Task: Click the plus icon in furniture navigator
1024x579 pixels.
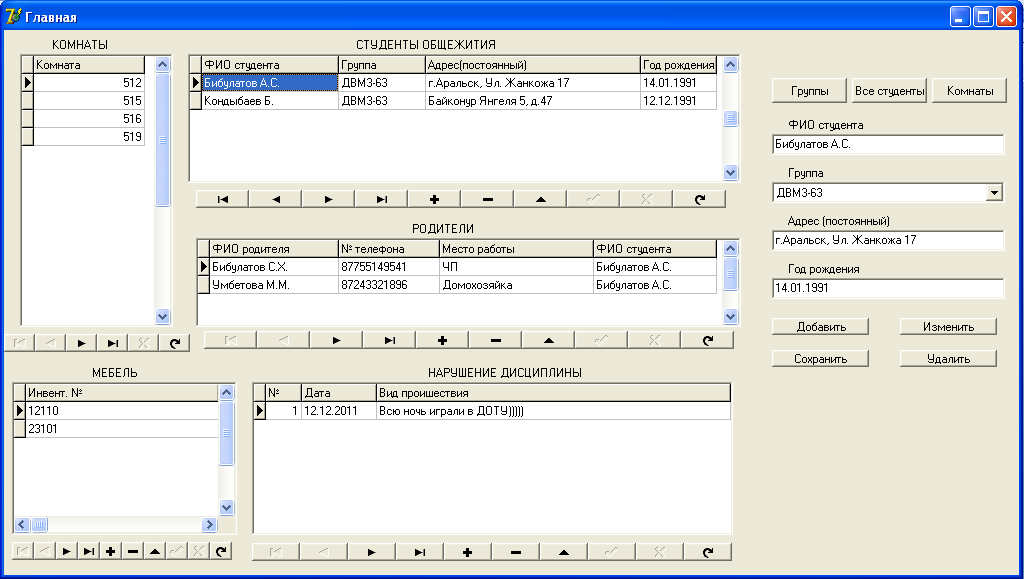Action: [x=110, y=551]
